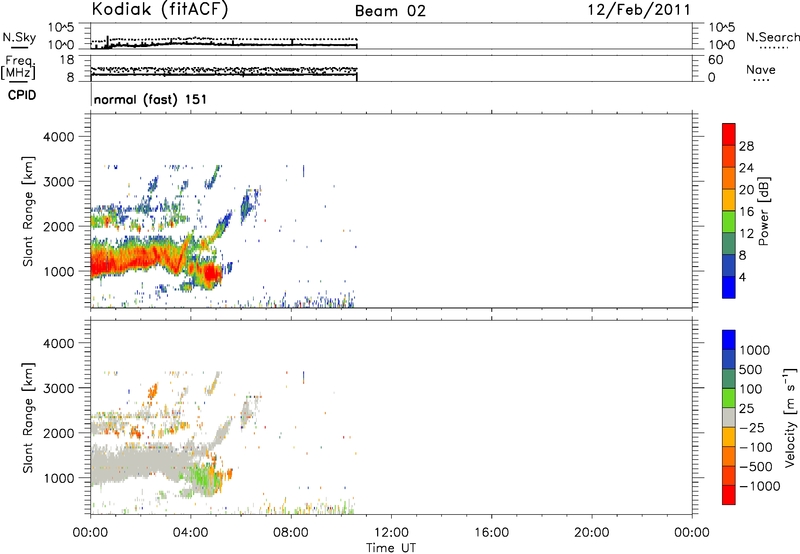Click the 20:00 time axis label
Image resolution: width=800 pixels, height=554 pixels.
click(592, 533)
